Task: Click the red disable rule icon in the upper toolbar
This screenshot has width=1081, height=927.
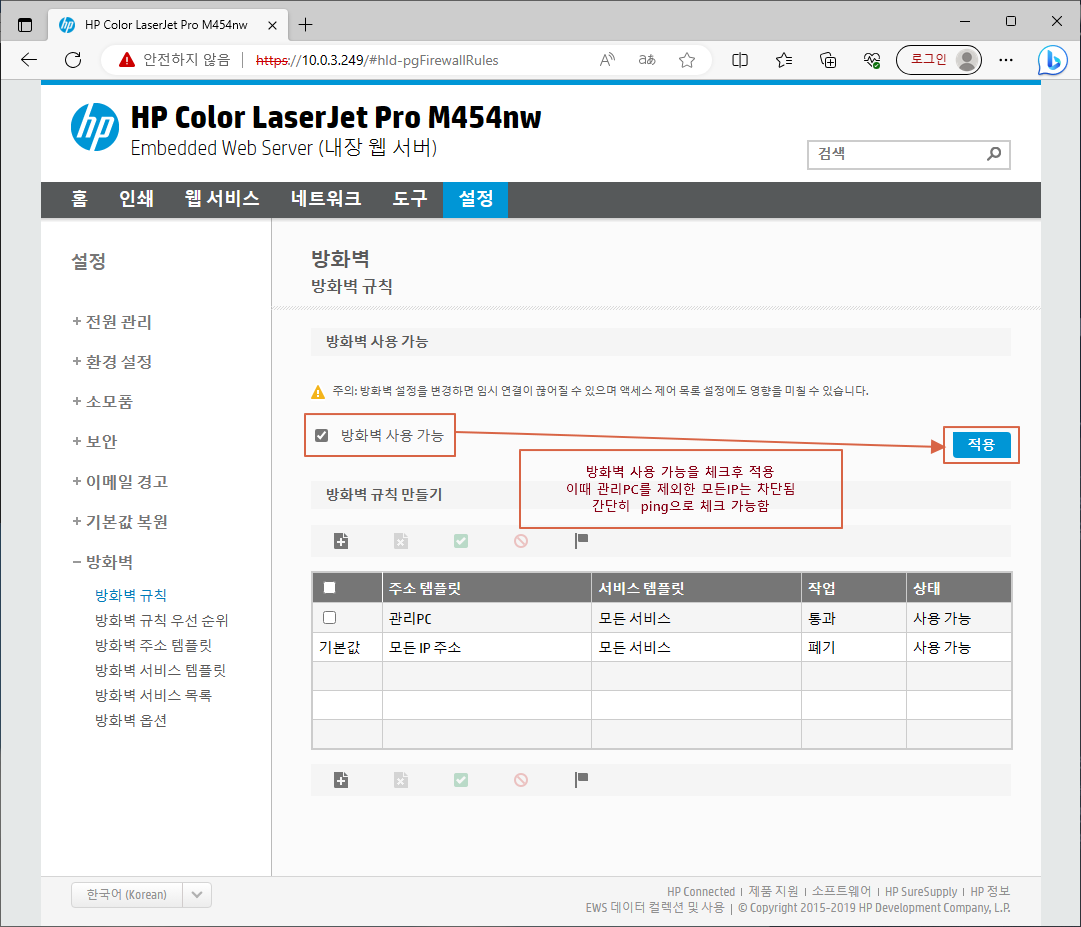Action: [521, 541]
